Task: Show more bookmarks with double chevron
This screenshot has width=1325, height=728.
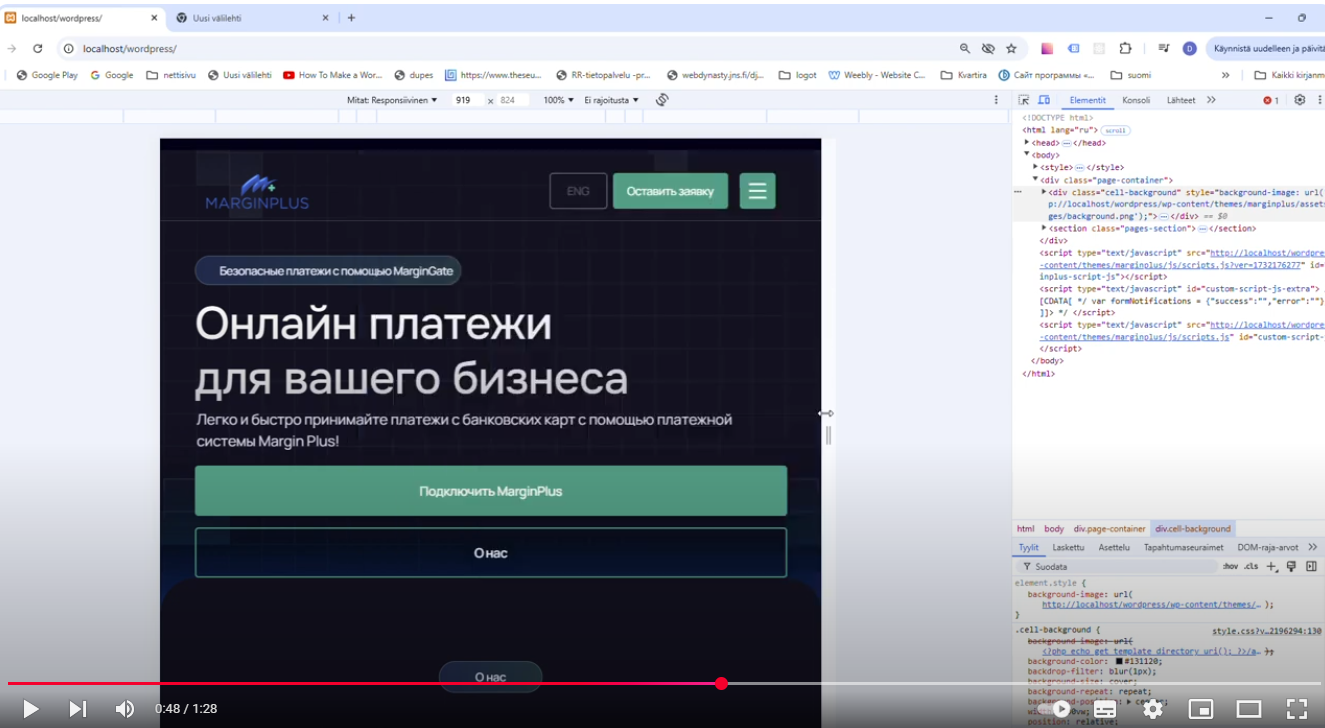Action: tap(1225, 75)
